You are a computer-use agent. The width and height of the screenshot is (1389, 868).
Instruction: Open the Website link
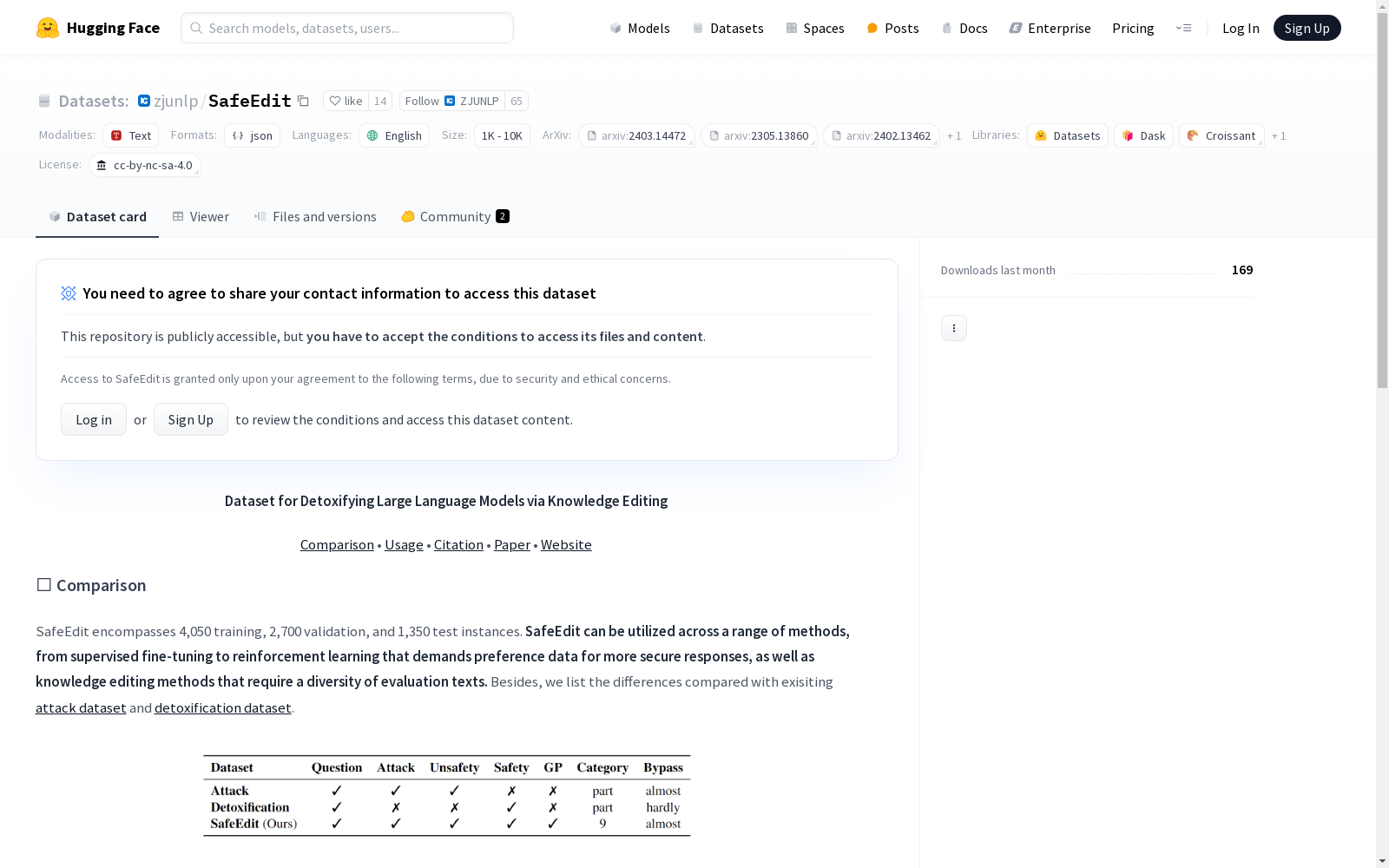pyautogui.click(x=566, y=544)
